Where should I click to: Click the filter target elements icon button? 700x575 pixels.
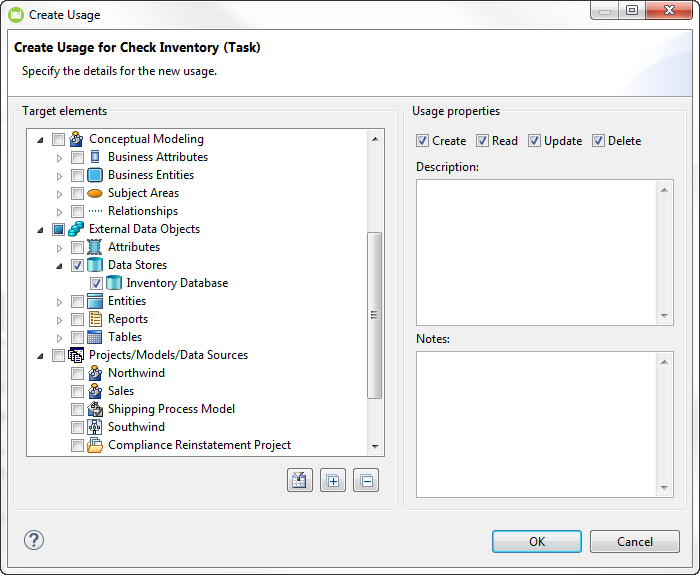point(300,481)
